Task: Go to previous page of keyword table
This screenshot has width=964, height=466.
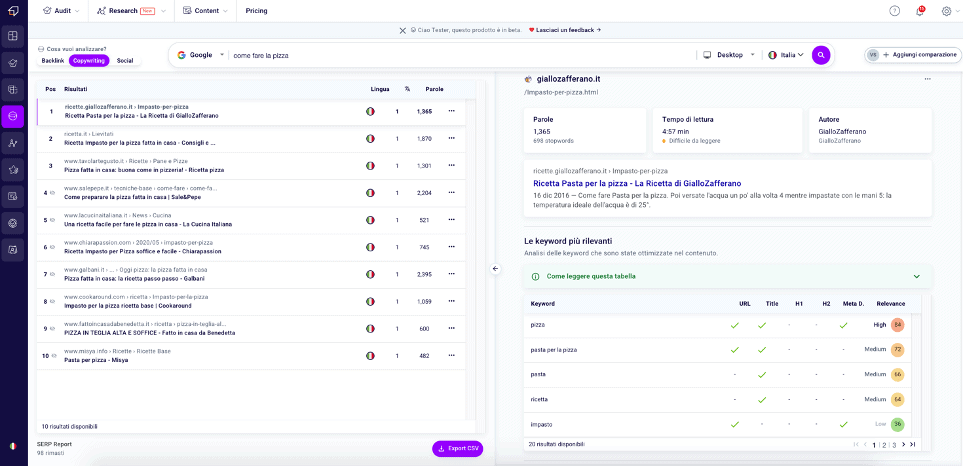Action: pyautogui.click(x=866, y=444)
